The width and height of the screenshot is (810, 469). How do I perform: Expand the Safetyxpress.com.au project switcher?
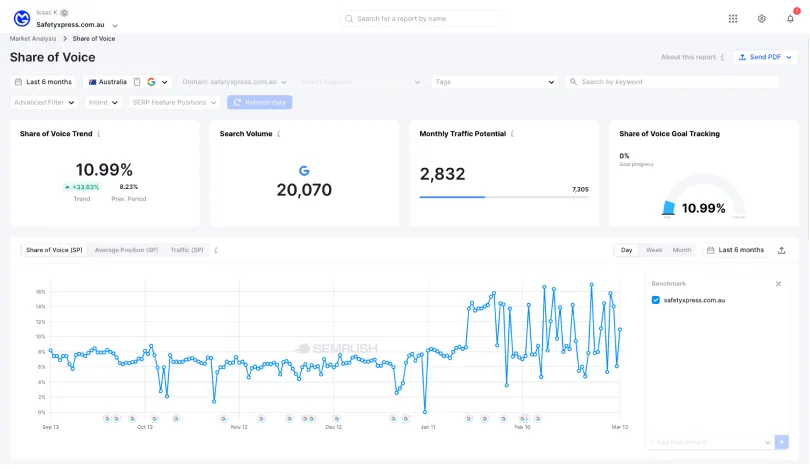point(115,25)
